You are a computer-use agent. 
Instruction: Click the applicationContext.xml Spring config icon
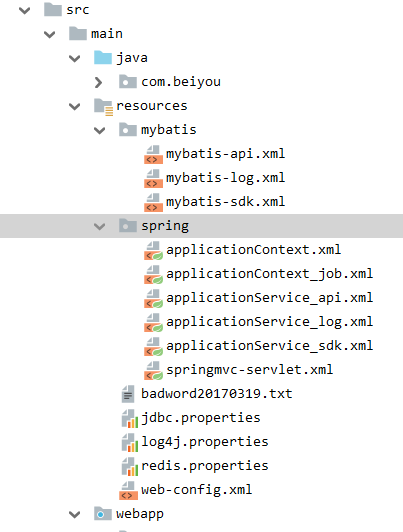(153, 250)
